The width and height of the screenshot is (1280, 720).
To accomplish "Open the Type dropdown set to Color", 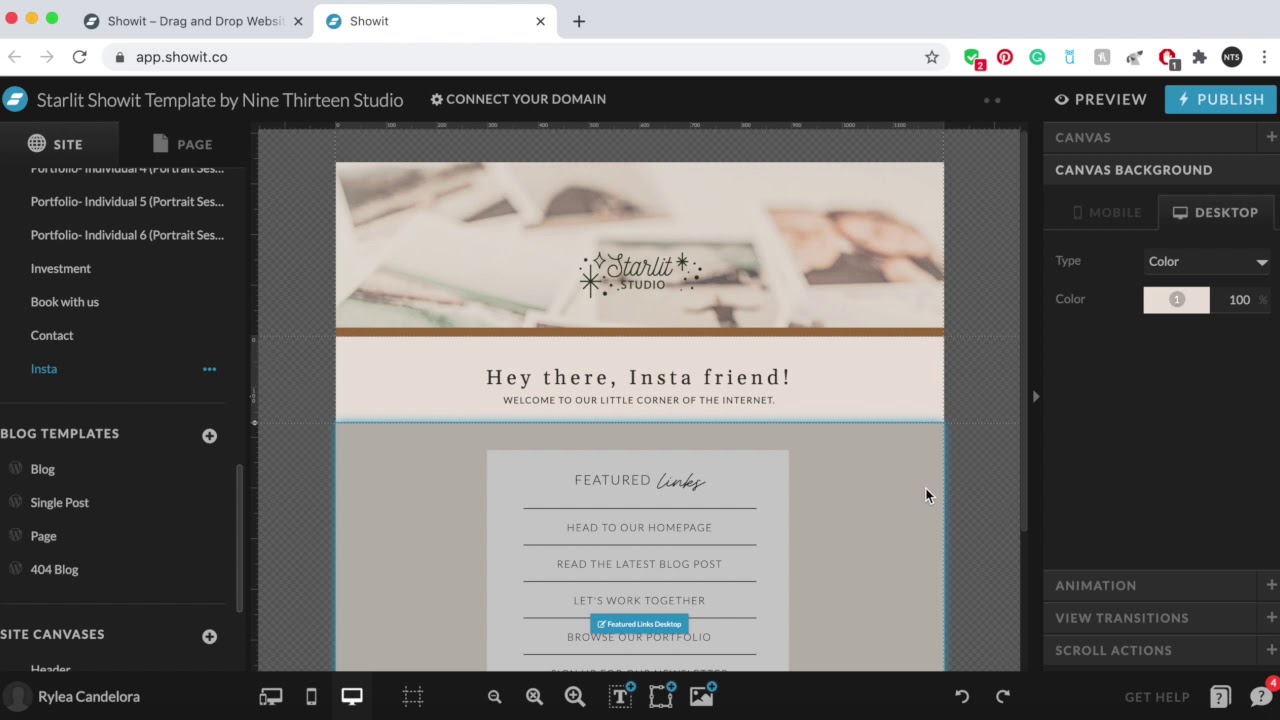I will pyautogui.click(x=1208, y=261).
